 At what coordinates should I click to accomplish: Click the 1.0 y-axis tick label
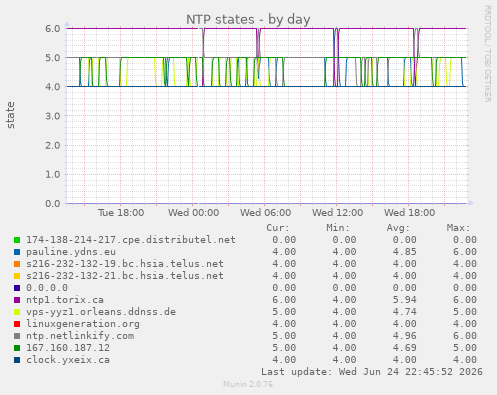53,174
